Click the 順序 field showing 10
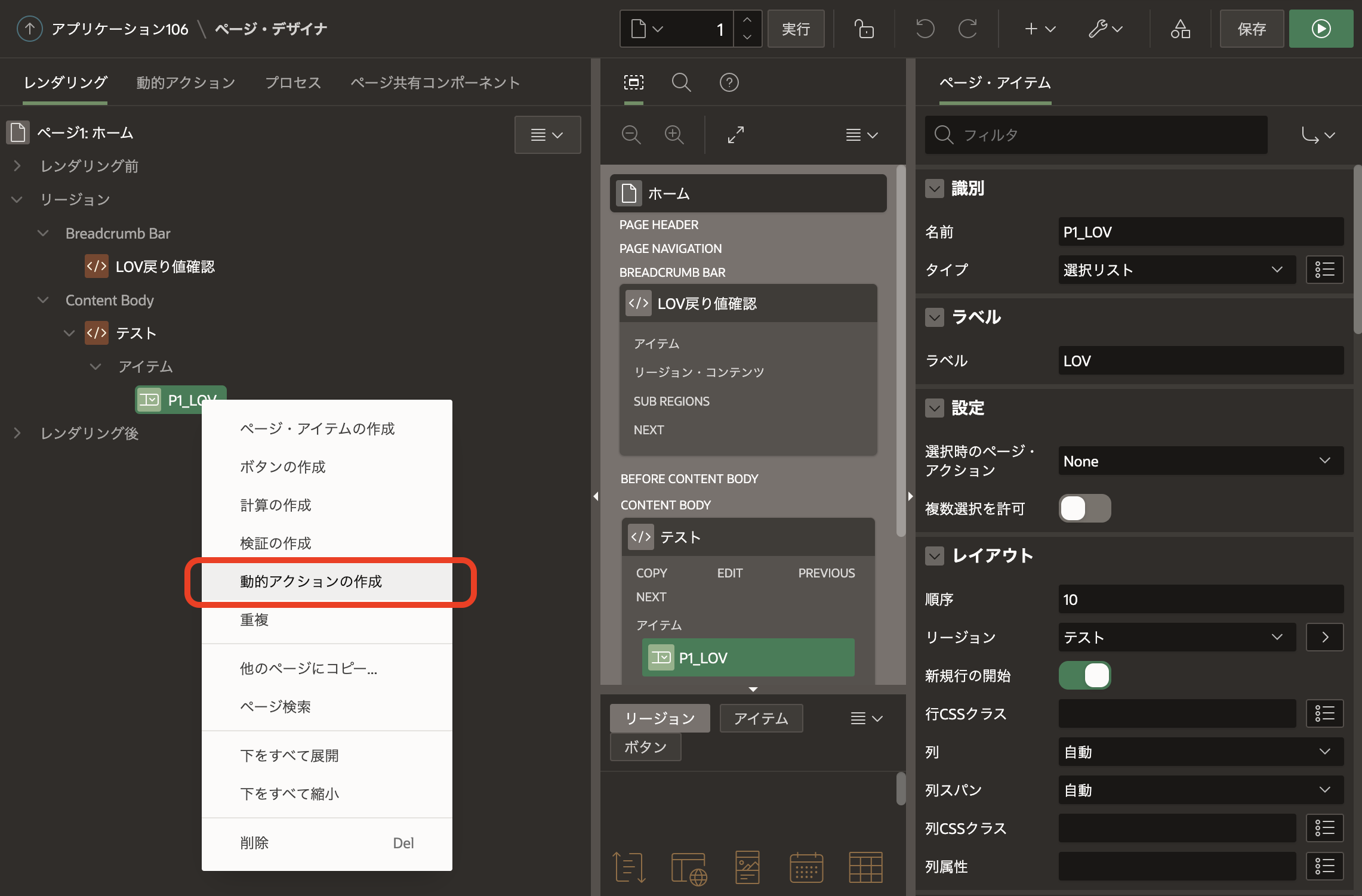The image size is (1362, 896). click(x=1201, y=599)
